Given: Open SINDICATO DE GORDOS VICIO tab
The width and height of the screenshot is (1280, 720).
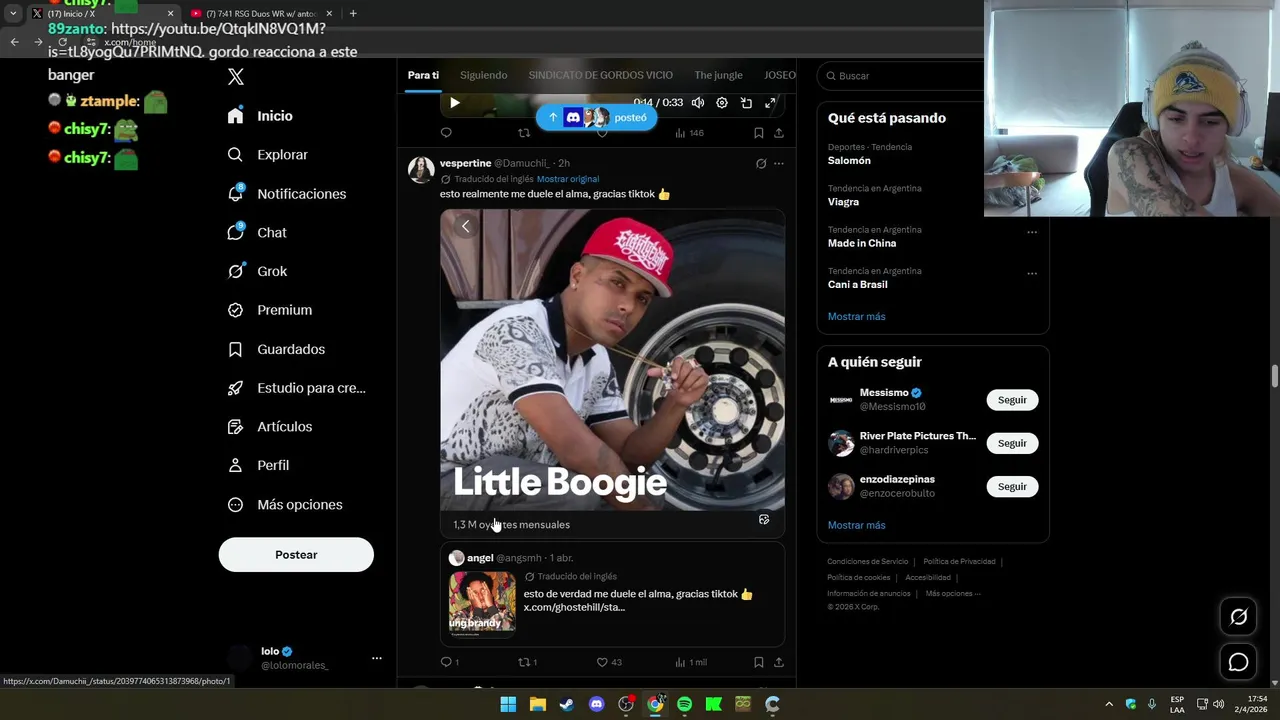Looking at the screenshot, I should click(600, 75).
